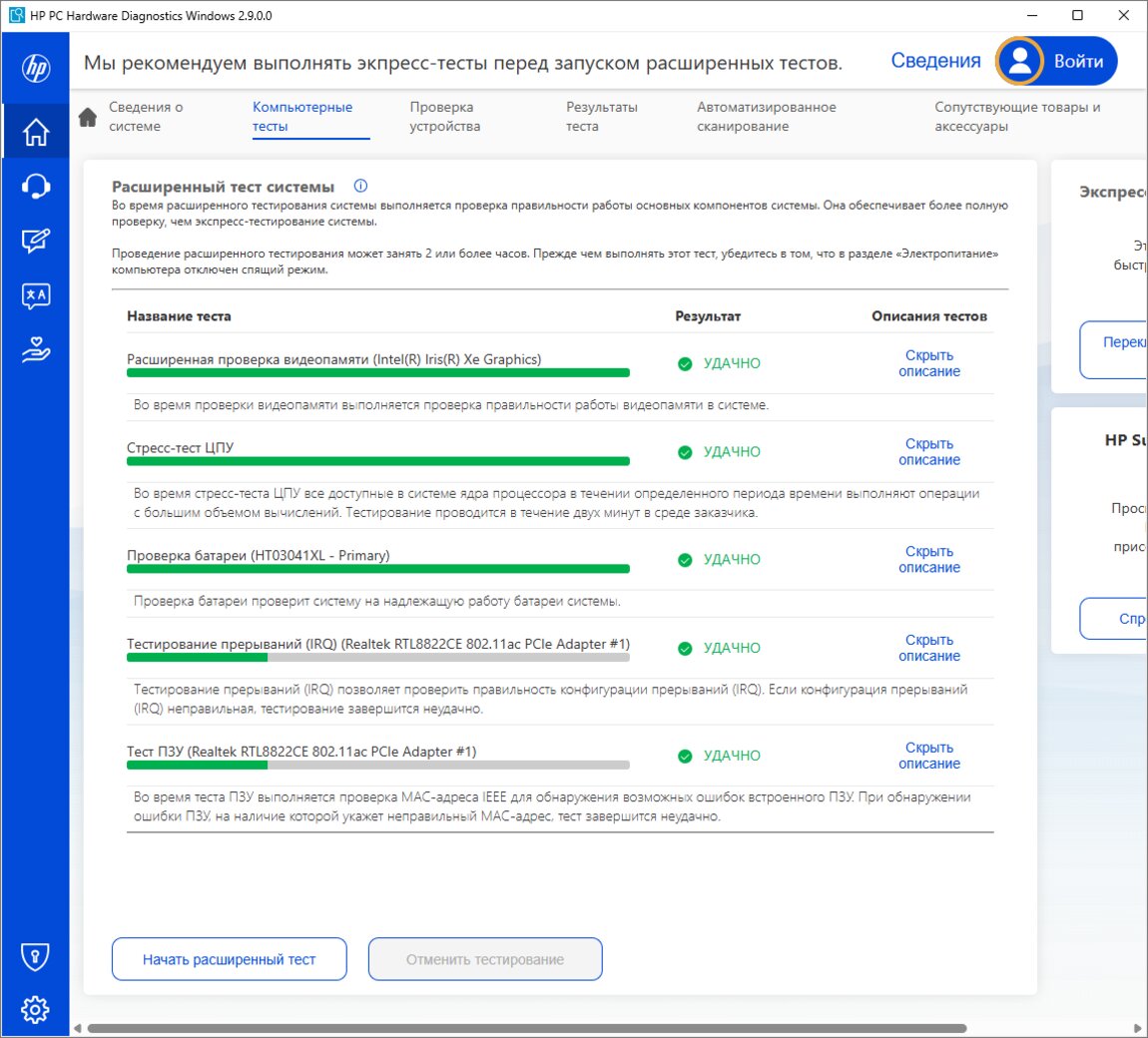
Task: Hide description for Стресс-тест ЦПУ
Action: 928,452
